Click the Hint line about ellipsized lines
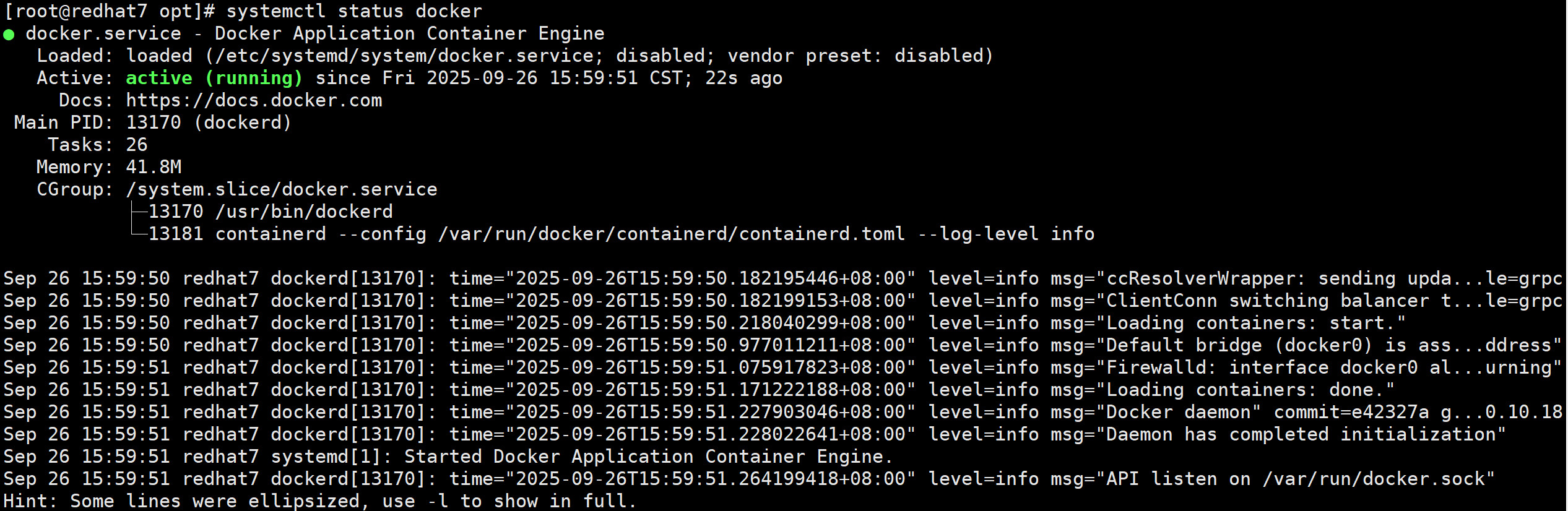The height and width of the screenshot is (511, 1568). tap(319, 501)
